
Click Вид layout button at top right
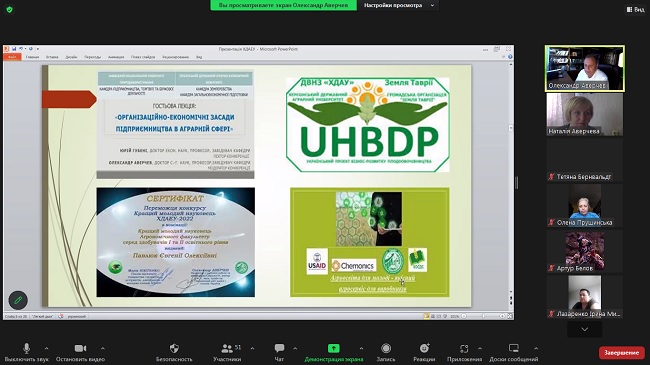[635, 9]
